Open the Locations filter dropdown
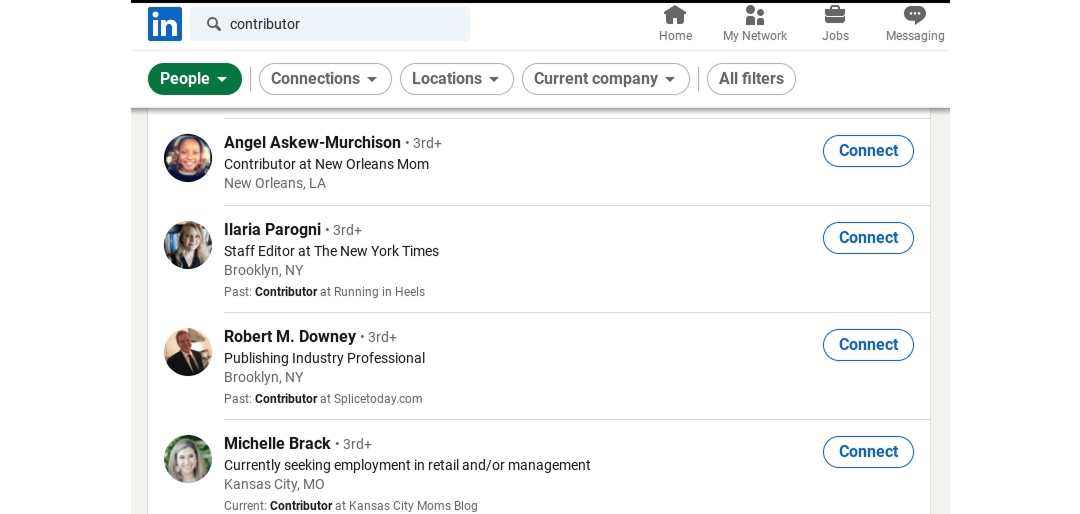Image resolution: width=1080 pixels, height=514 pixels. pos(456,79)
